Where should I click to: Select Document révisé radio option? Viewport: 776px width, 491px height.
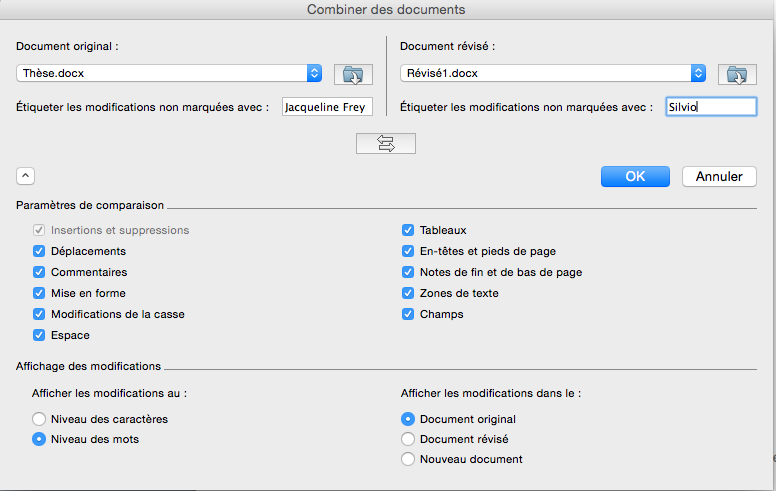(x=408, y=439)
